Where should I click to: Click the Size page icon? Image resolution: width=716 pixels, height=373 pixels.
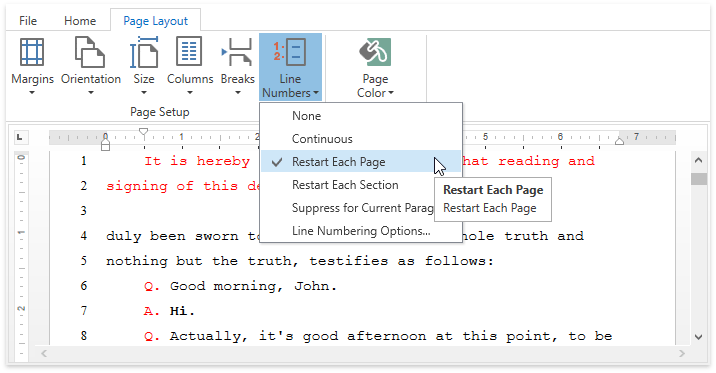tap(144, 53)
